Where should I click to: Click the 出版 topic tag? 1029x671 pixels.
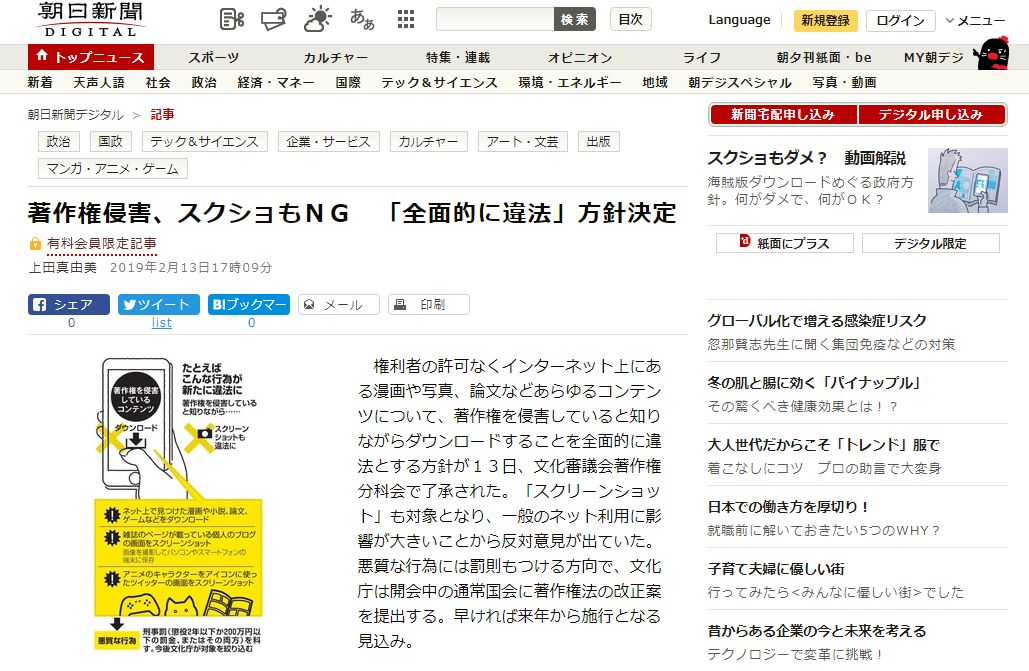598,141
